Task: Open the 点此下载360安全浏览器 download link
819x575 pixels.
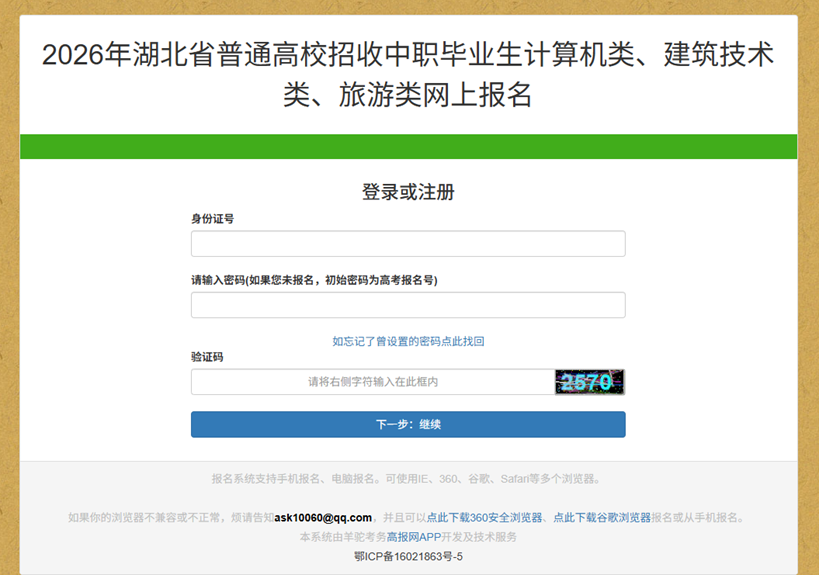Action: coord(484,518)
